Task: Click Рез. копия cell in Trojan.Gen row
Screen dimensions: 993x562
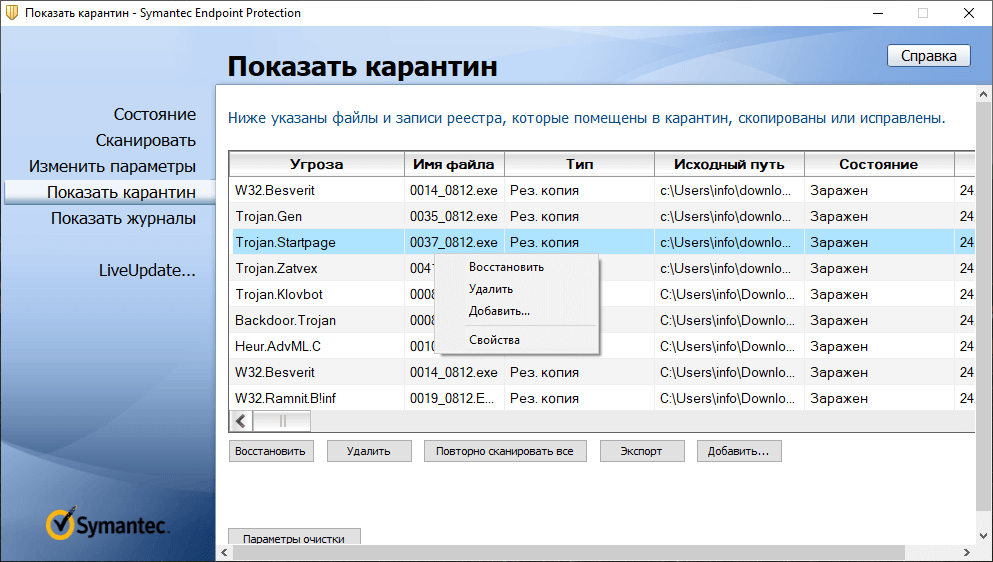Action: [x=579, y=216]
